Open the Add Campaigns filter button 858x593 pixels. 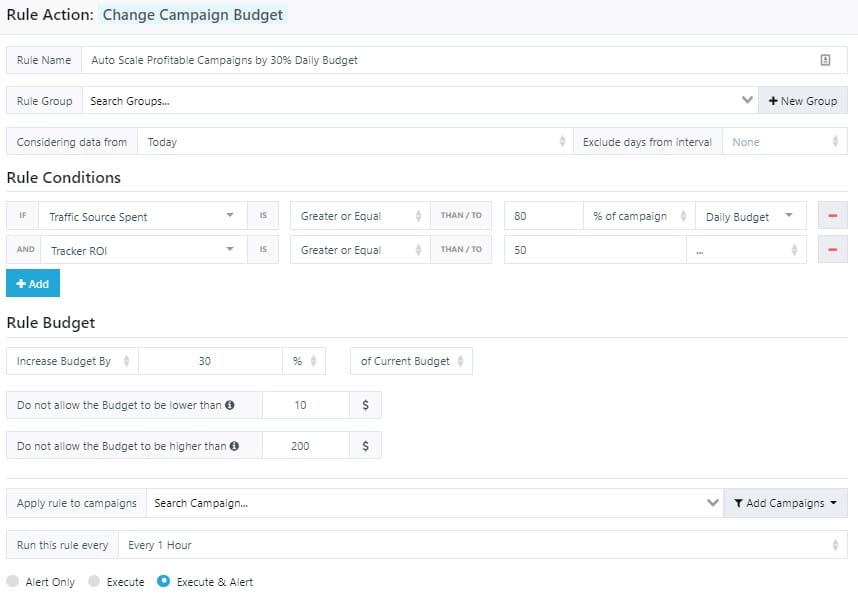(785, 503)
